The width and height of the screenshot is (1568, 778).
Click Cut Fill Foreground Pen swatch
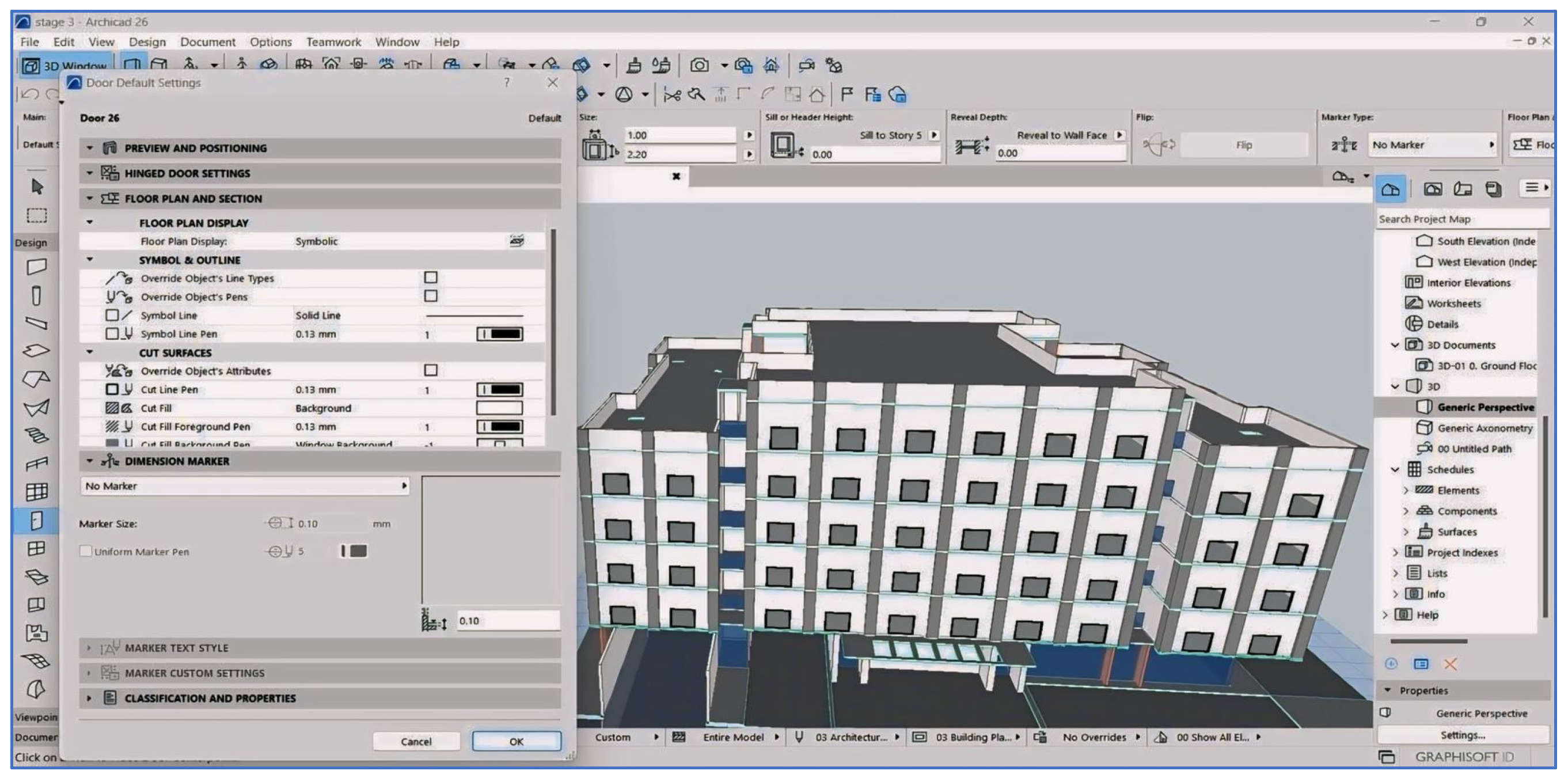click(x=500, y=427)
